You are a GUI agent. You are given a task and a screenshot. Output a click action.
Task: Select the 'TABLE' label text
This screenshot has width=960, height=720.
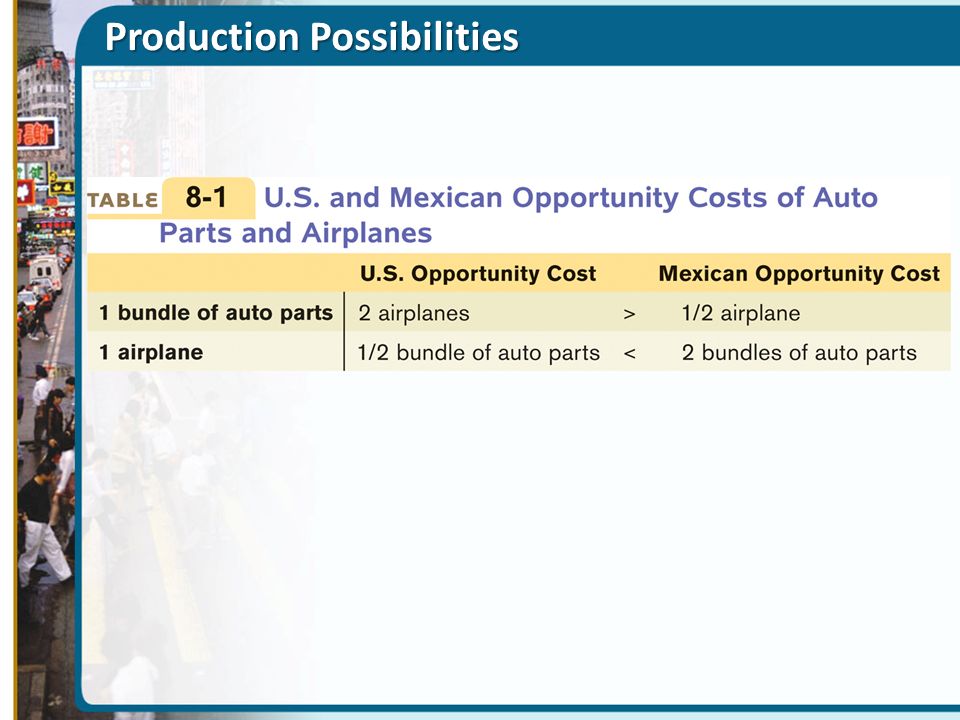click(122, 200)
